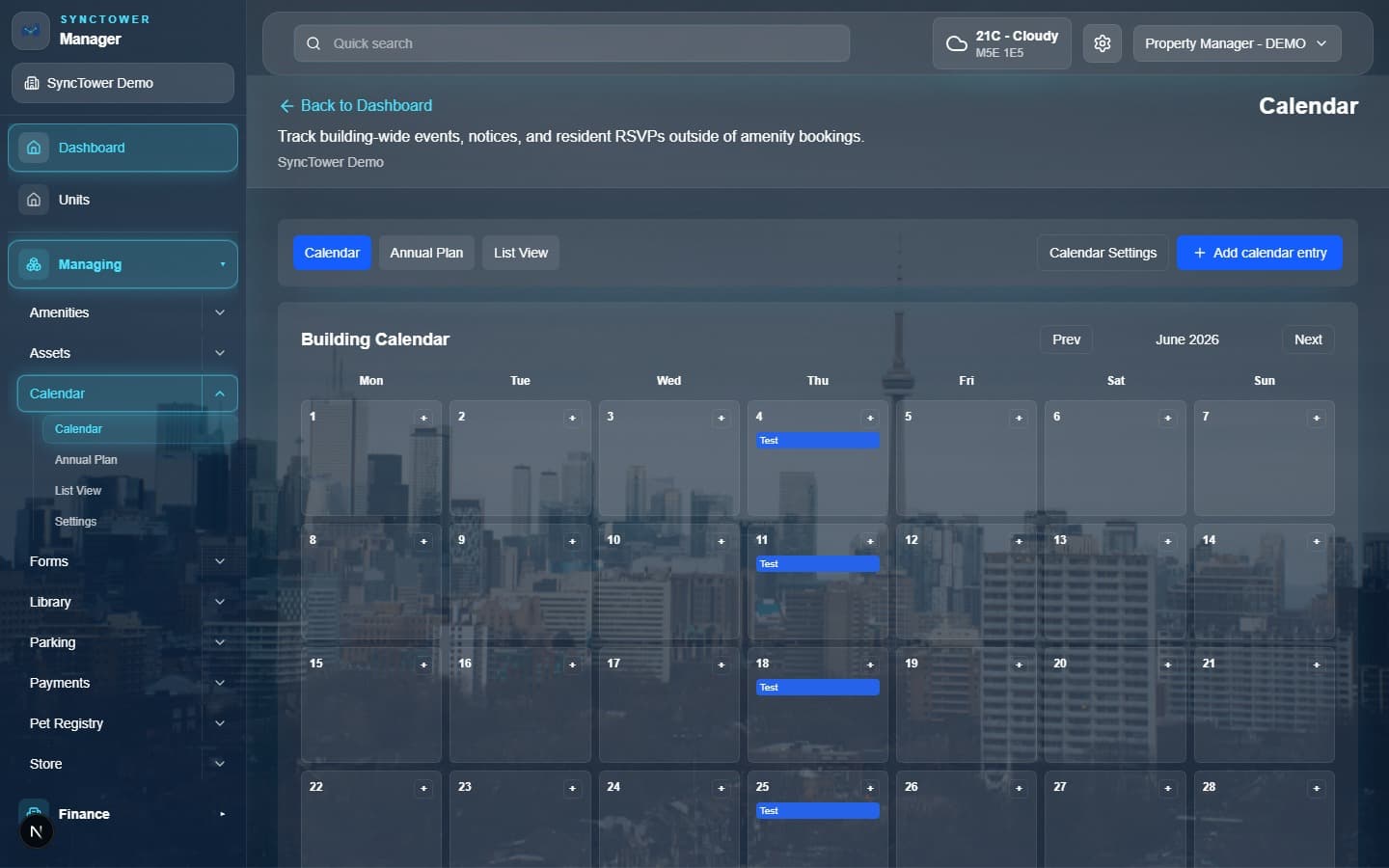Image resolution: width=1389 pixels, height=868 pixels.
Task: Expand the Amenities chevron
Action: pyautogui.click(x=220, y=312)
